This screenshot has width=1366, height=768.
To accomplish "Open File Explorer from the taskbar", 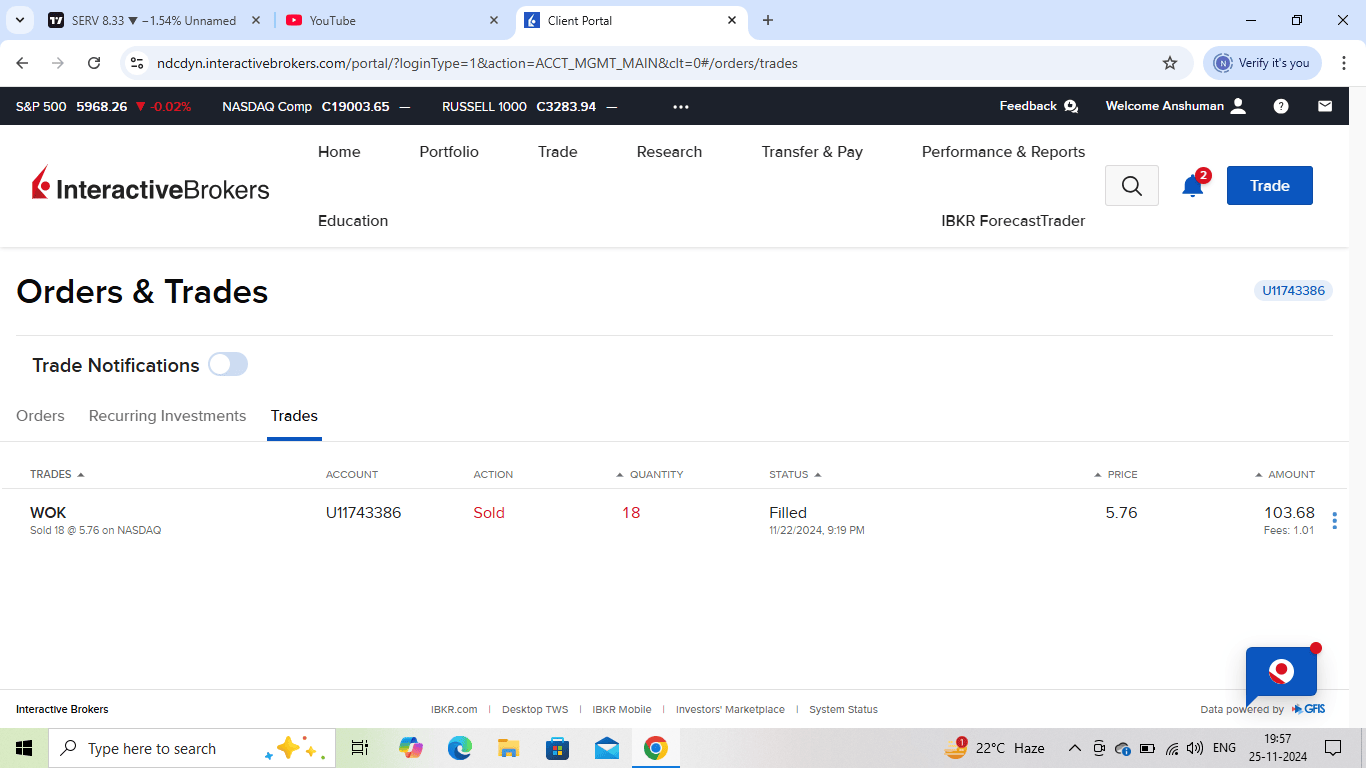I will coord(508,748).
